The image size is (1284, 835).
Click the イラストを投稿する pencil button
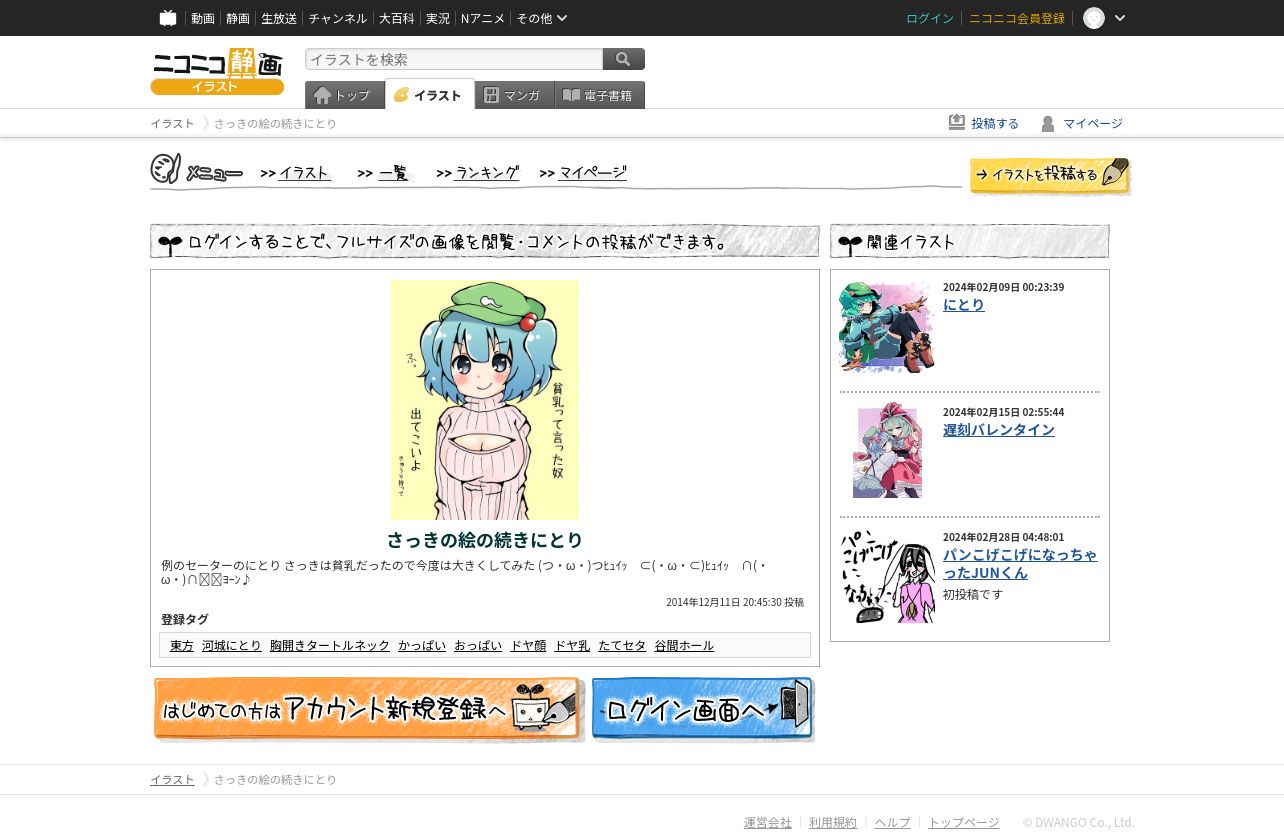point(1050,175)
